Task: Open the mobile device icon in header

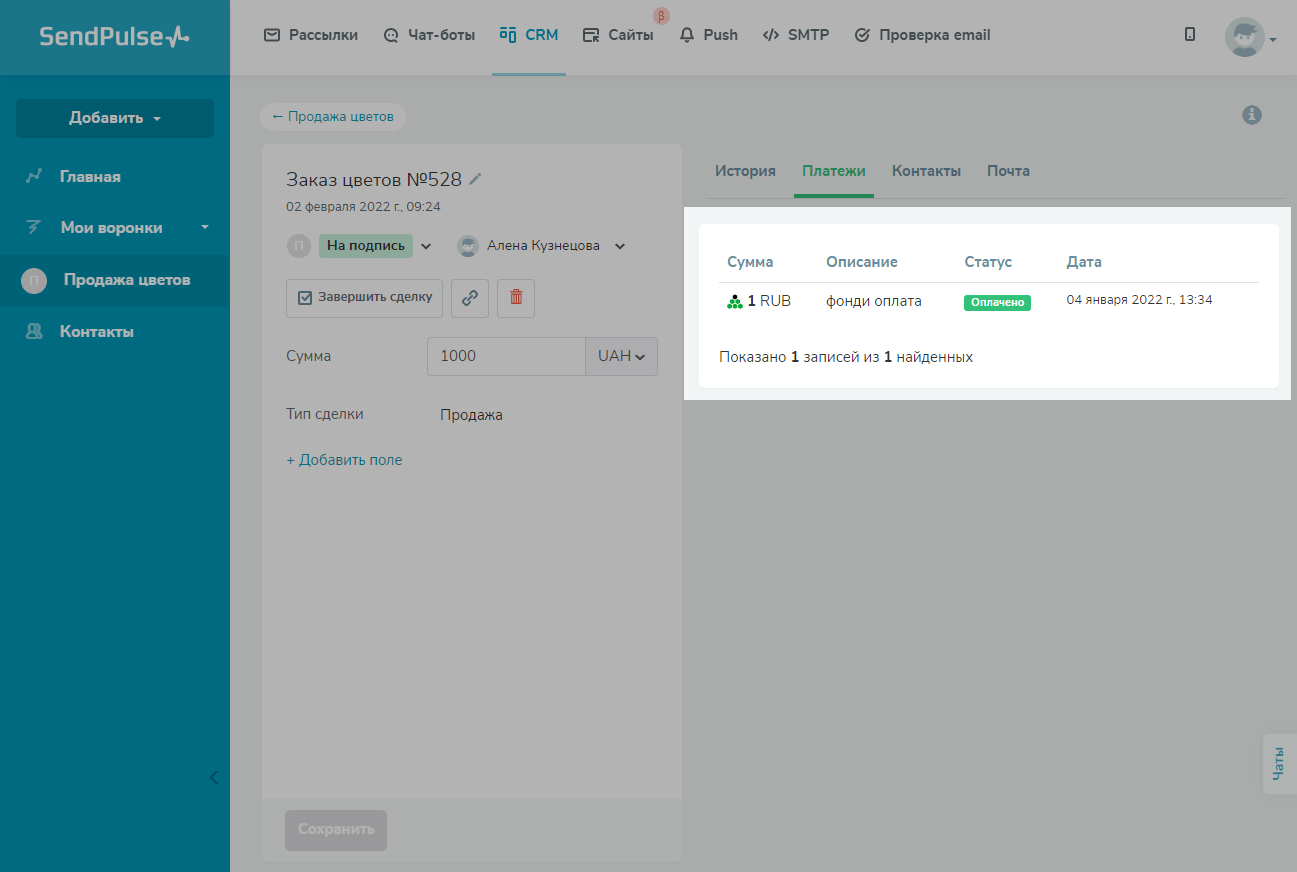Action: click(1190, 35)
